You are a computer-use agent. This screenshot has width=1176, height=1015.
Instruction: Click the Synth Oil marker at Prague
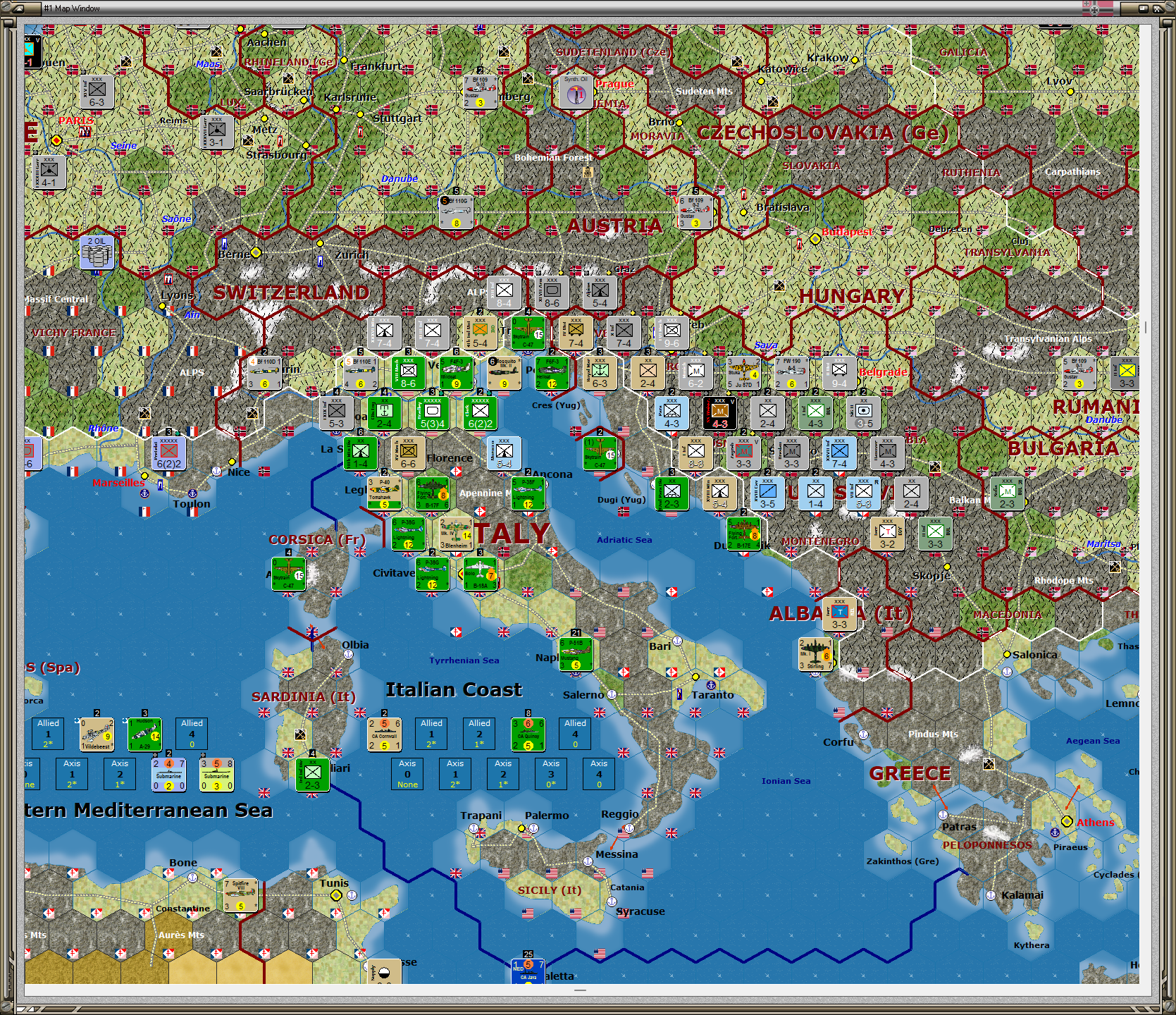pyautogui.click(x=576, y=92)
